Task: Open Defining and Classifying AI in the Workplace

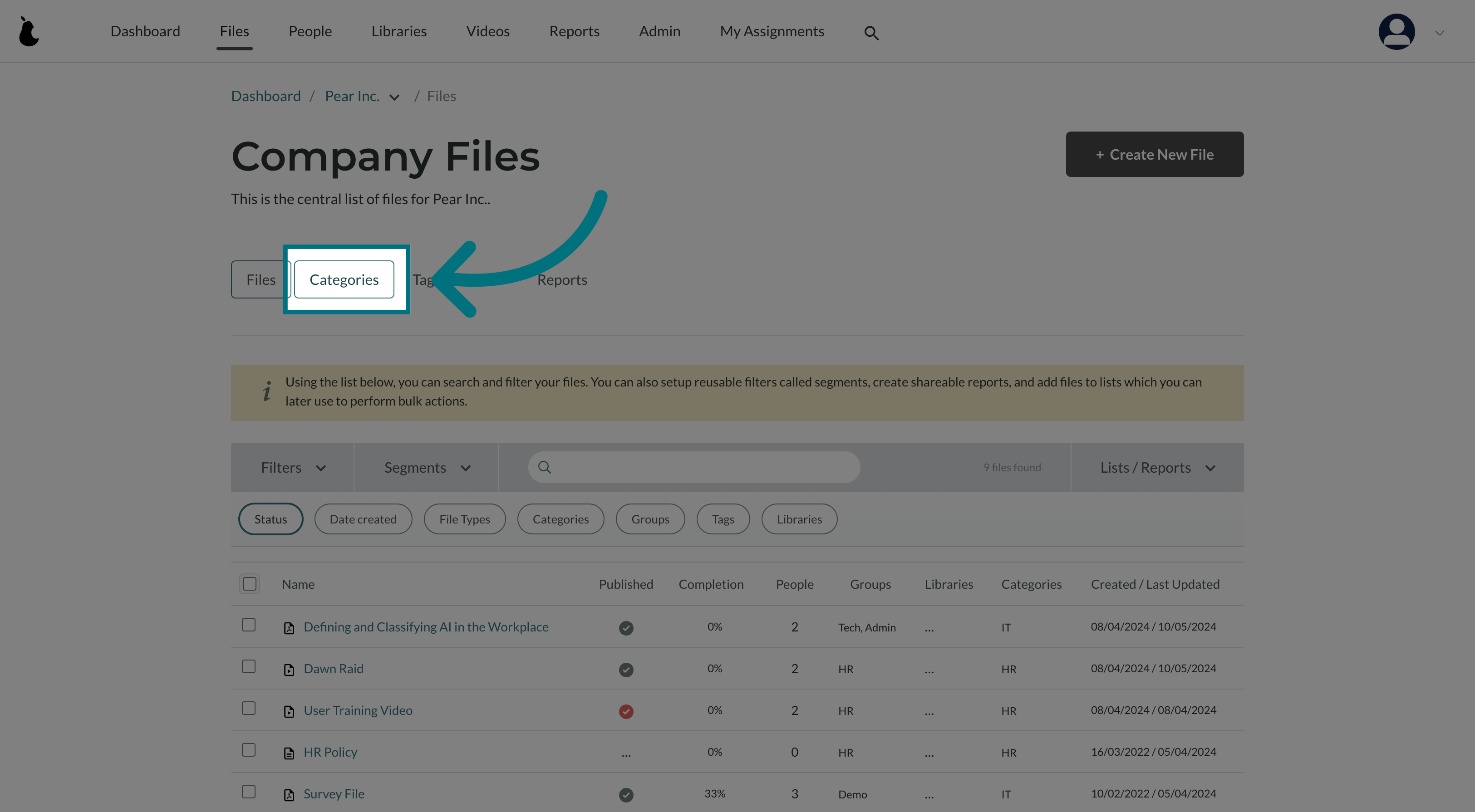Action: (x=425, y=626)
